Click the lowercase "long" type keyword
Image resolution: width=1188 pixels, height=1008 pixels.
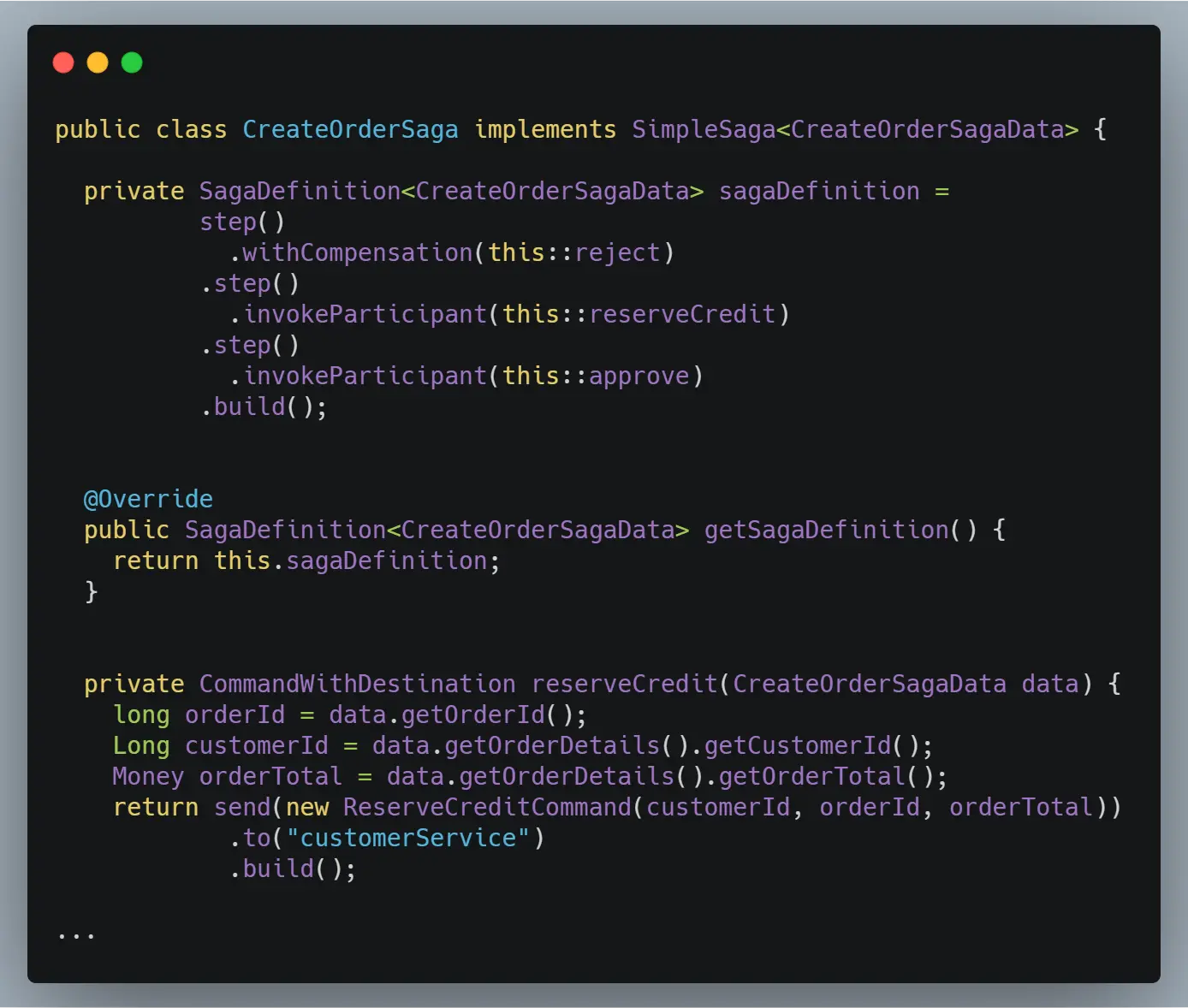[x=141, y=714]
